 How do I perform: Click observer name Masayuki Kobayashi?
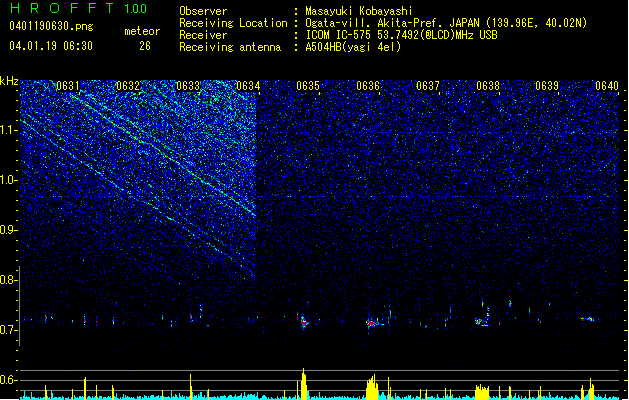359,11
